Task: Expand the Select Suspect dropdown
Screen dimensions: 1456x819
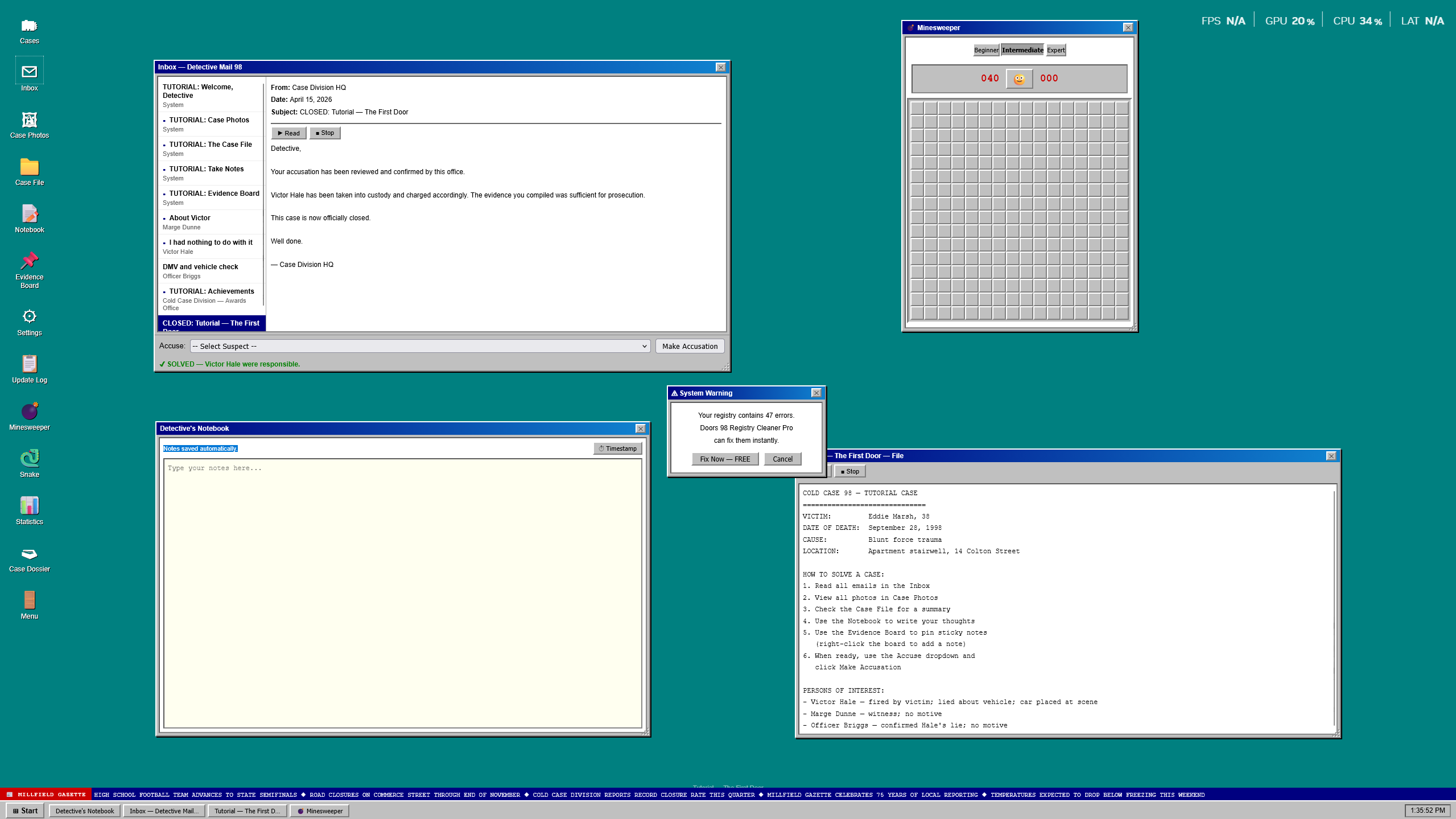Action: [x=420, y=346]
